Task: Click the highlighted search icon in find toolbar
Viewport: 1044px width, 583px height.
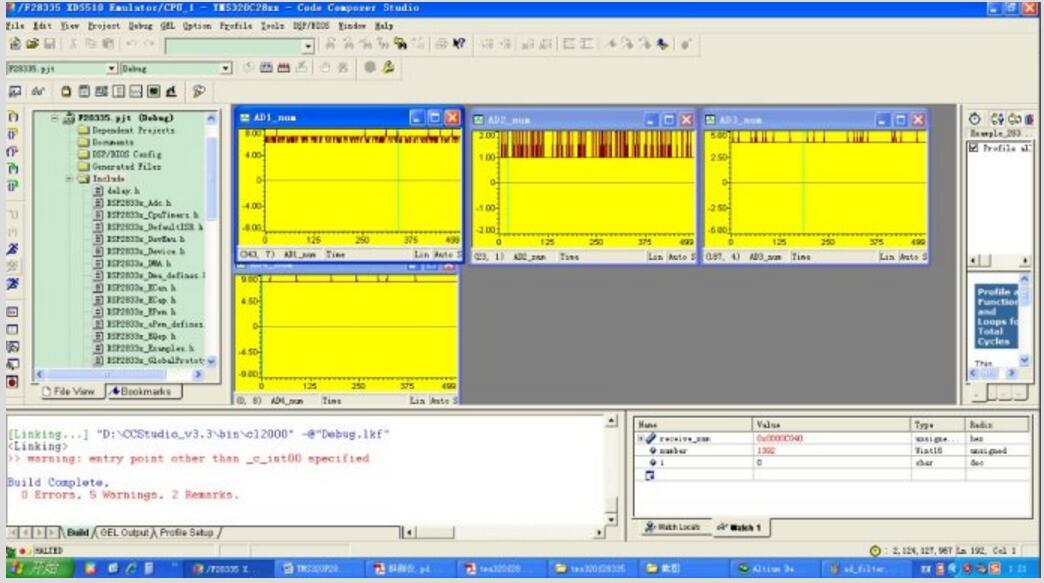Action: pyautogui.click(x=400, y=44)
